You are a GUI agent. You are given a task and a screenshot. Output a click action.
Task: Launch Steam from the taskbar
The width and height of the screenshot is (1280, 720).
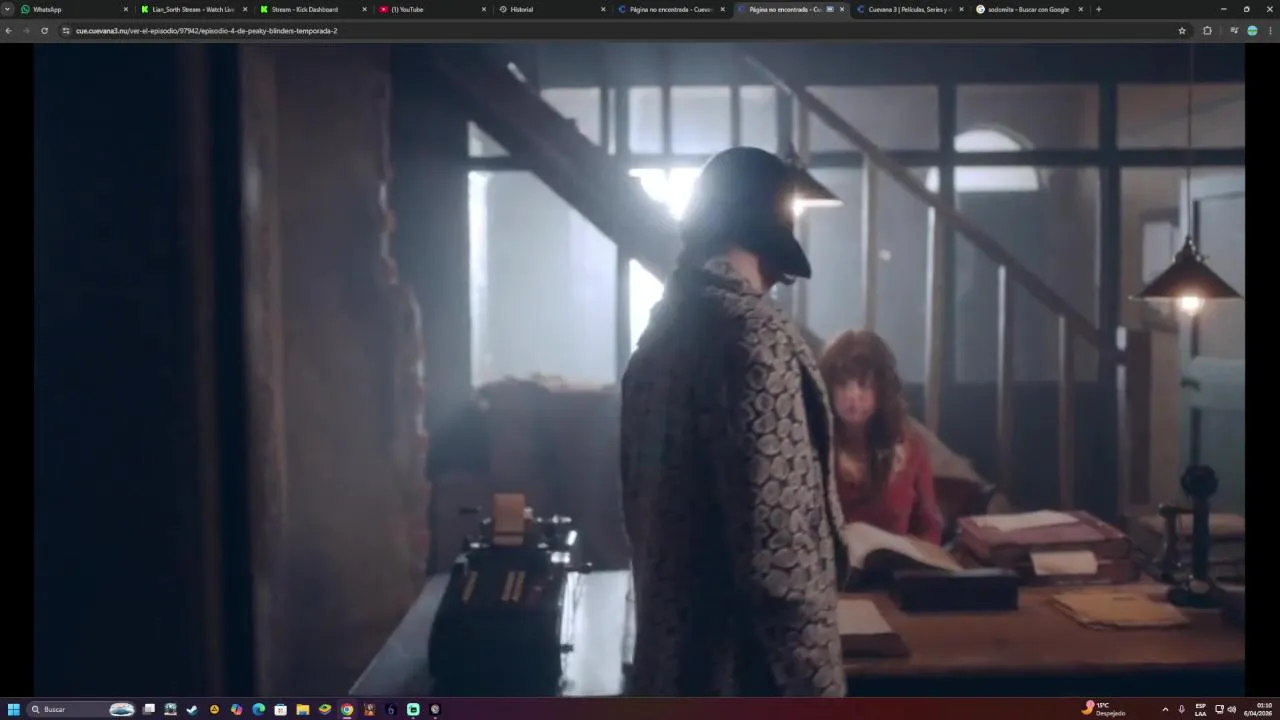click(192, 709)
